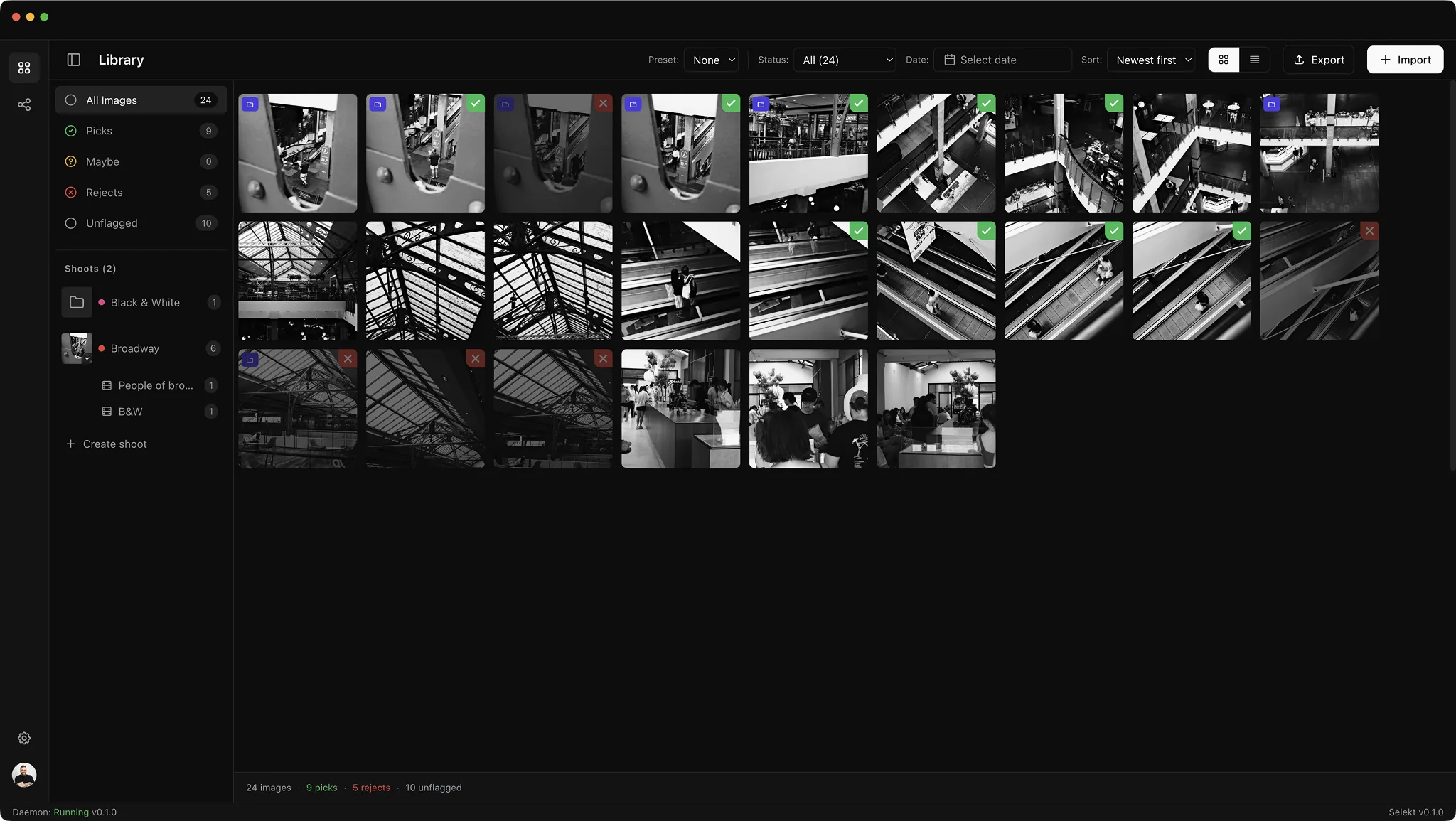Toggle the sidebar panel icon beside Library

pos(74,60)
